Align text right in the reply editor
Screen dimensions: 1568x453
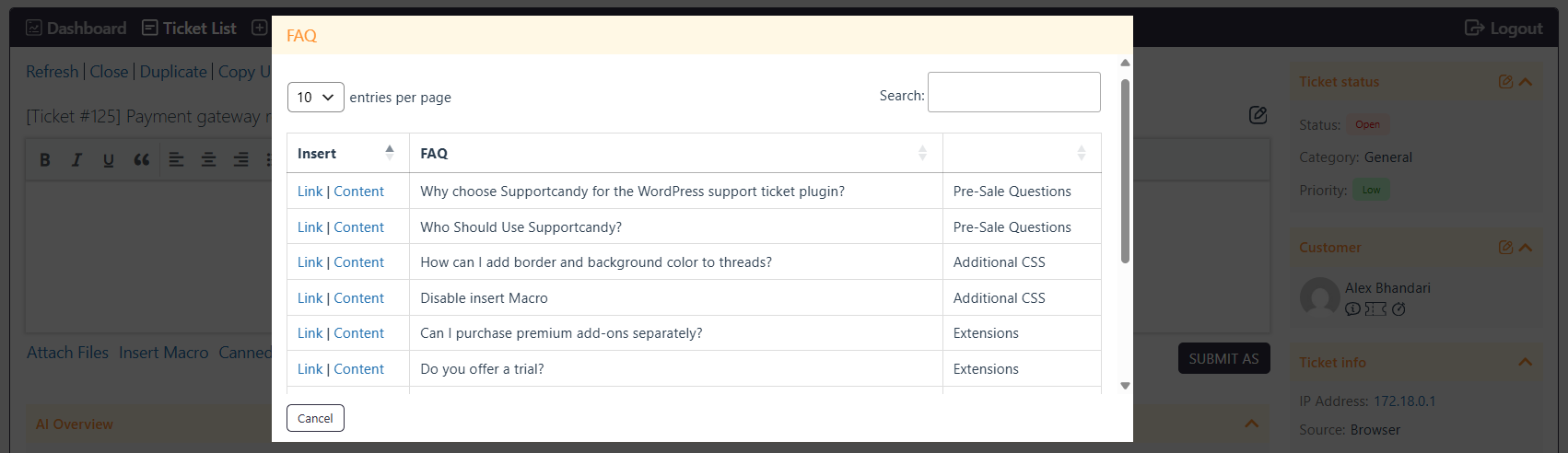point(240,160)
